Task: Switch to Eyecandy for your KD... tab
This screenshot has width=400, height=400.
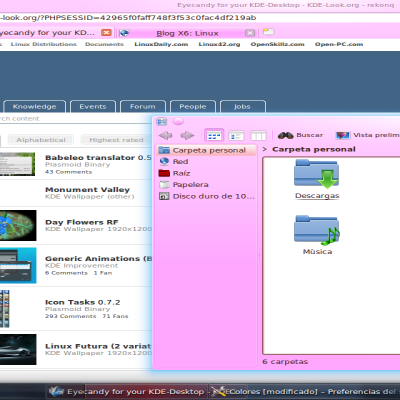Action: [x=47, y=33]
